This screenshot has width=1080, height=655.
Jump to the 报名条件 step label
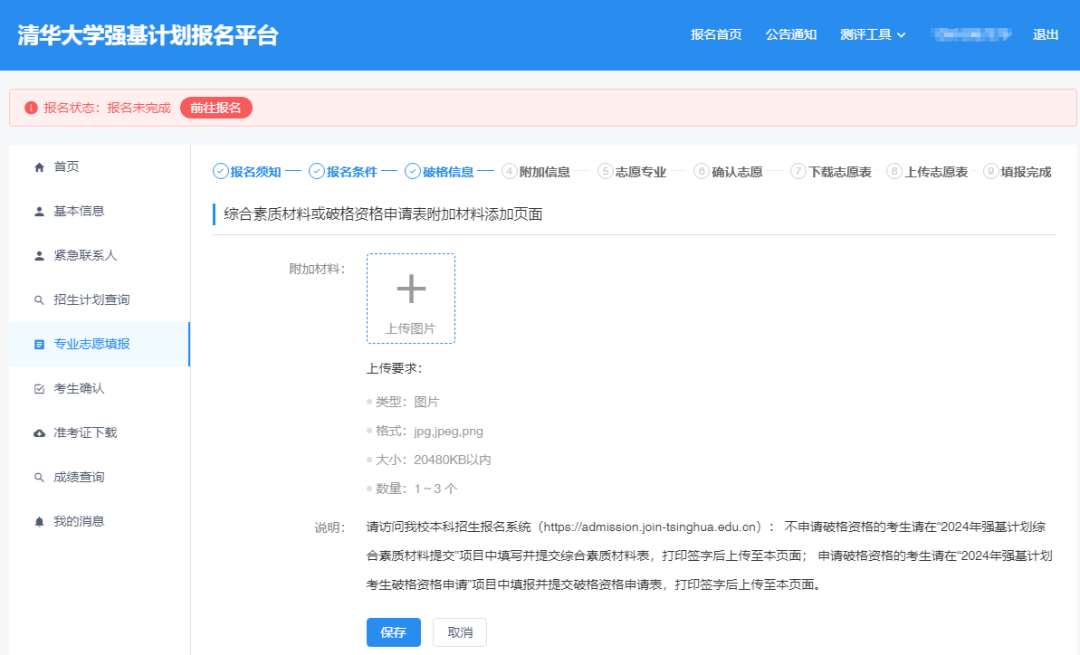pyautogui.click(x=352, y=172)
